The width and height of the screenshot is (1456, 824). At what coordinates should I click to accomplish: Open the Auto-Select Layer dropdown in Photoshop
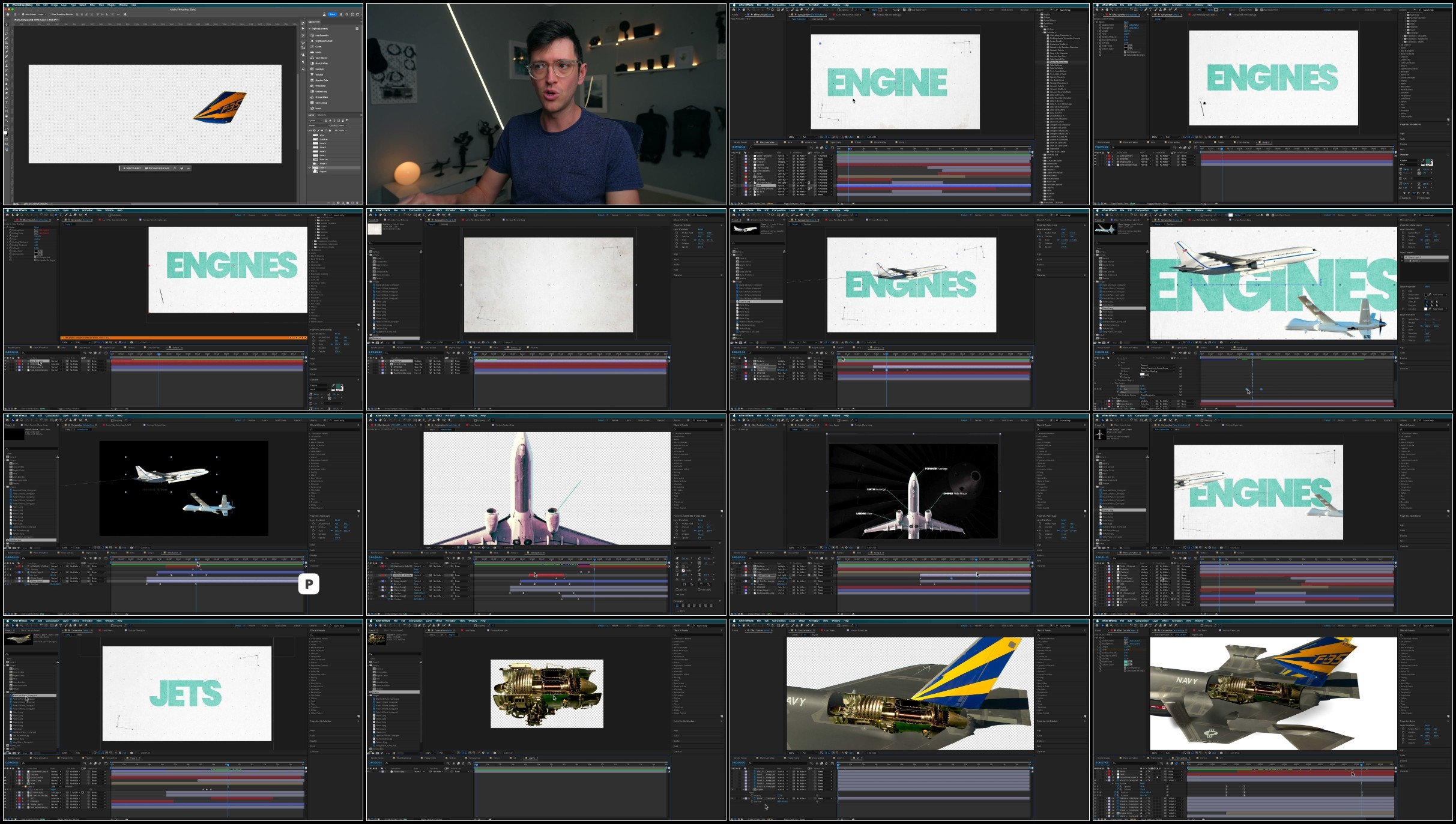(42, 14)
